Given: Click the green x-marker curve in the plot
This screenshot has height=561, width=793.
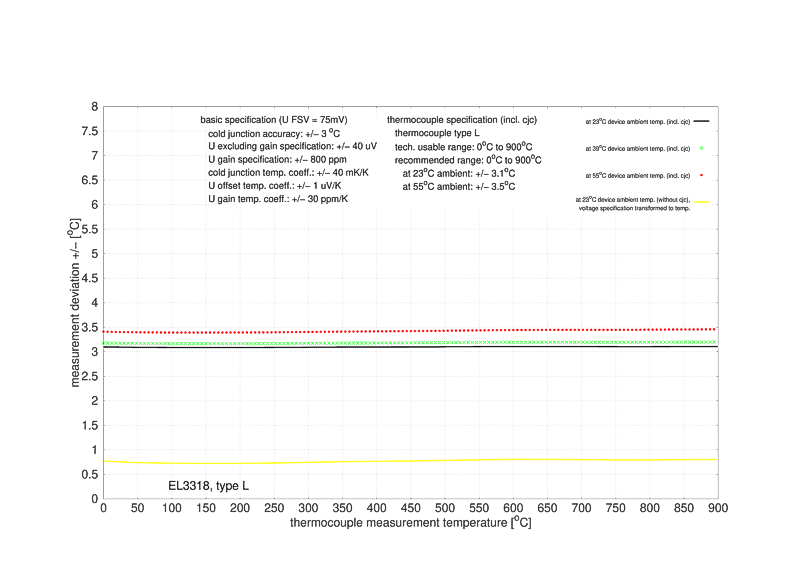Looking at the screenshot, I should [411, 342].
